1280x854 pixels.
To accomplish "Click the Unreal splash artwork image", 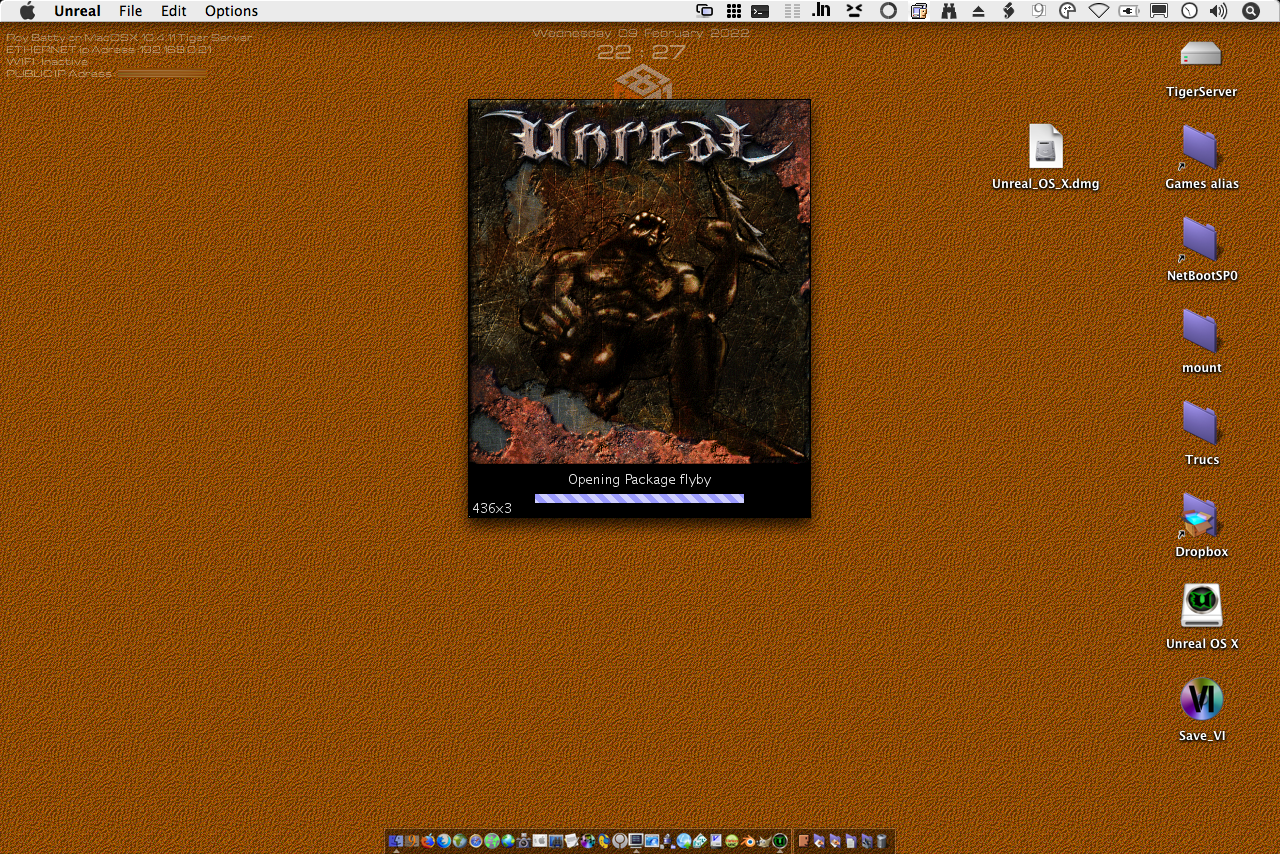I will coord(640,281).
